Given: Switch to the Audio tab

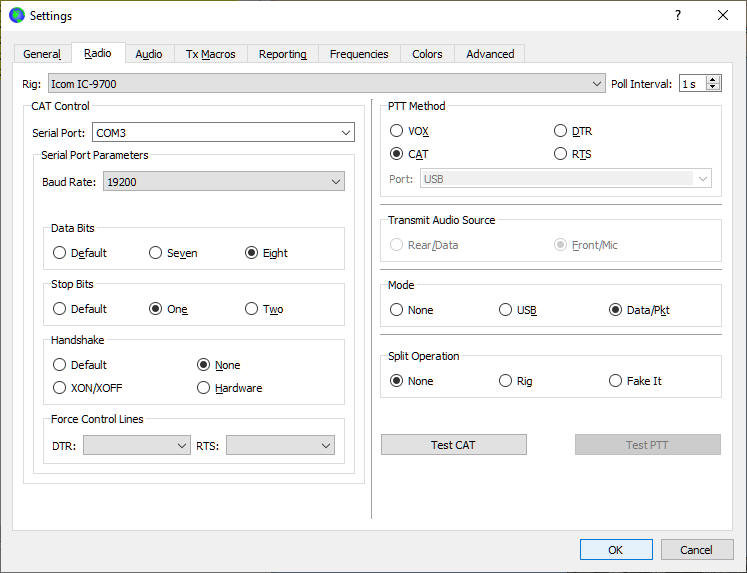Looking at the screenshot, I should (149, 54).
